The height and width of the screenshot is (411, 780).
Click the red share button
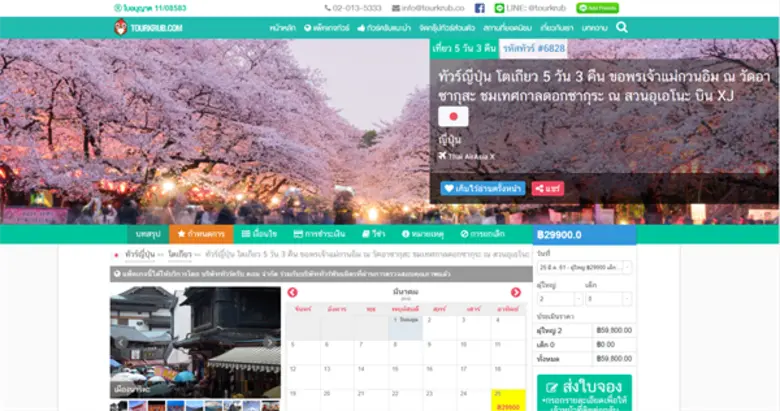[547, 188]
